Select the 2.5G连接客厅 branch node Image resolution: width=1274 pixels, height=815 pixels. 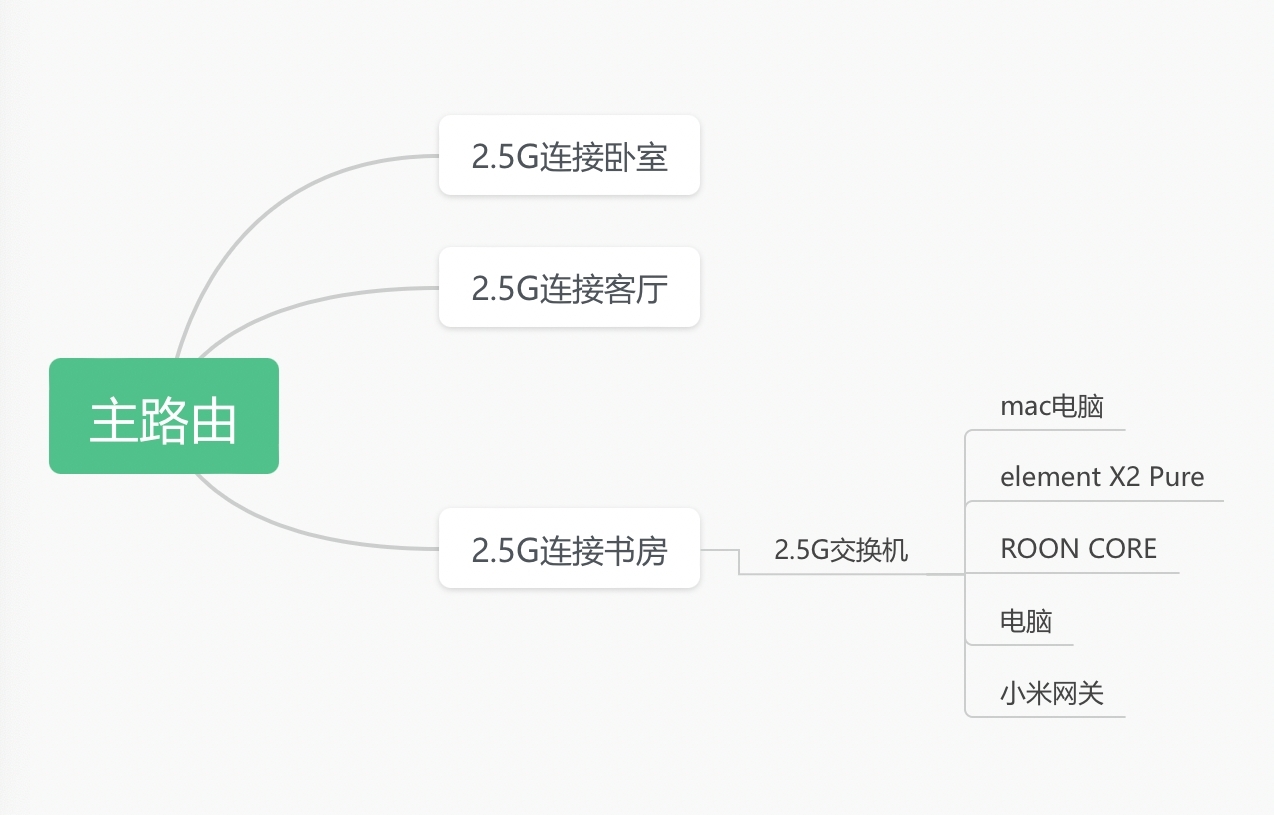coord(569,288)
